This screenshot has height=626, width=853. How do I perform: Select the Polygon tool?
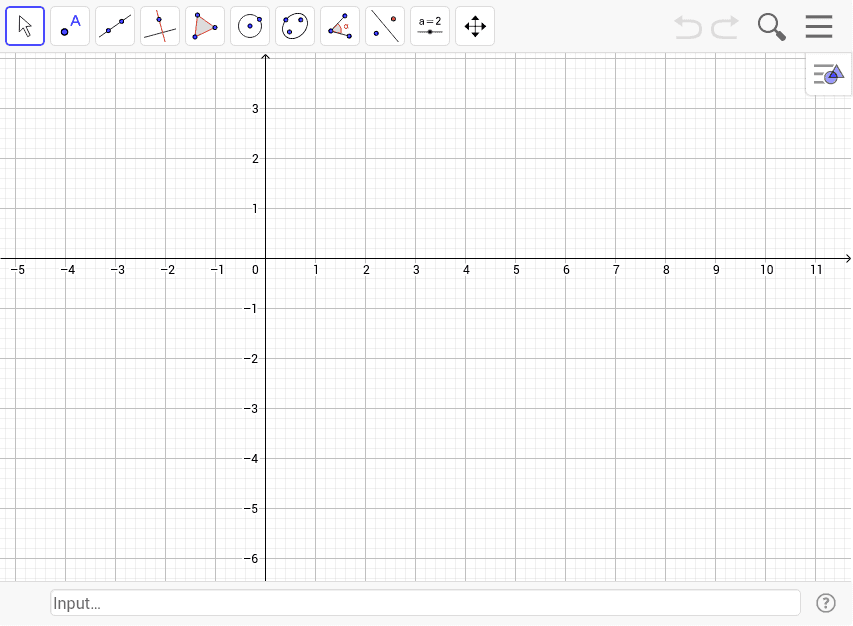(x=205, y=26)
